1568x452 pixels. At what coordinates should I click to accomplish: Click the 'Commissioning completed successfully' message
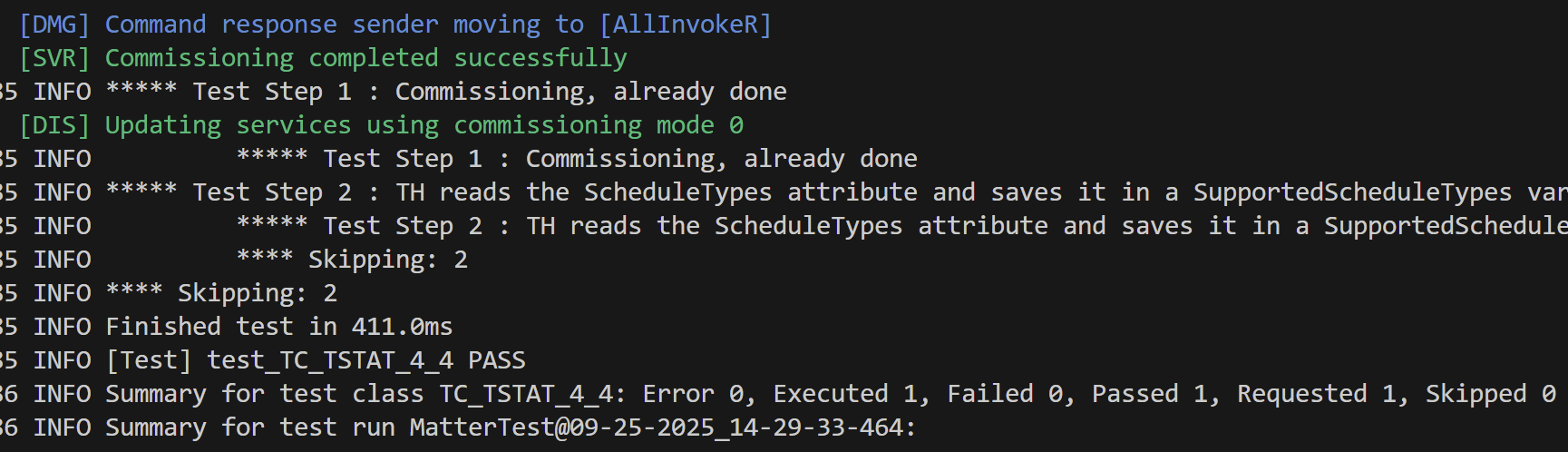365,58
